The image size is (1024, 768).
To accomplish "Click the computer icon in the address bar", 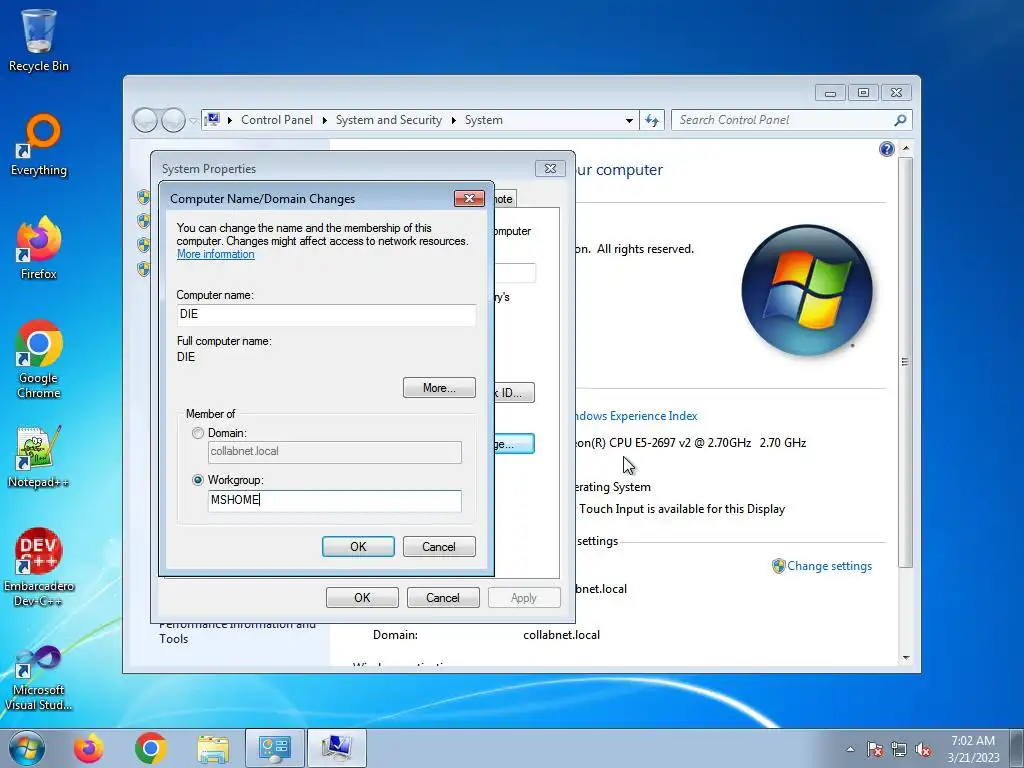I will click(x=212, y=120).
